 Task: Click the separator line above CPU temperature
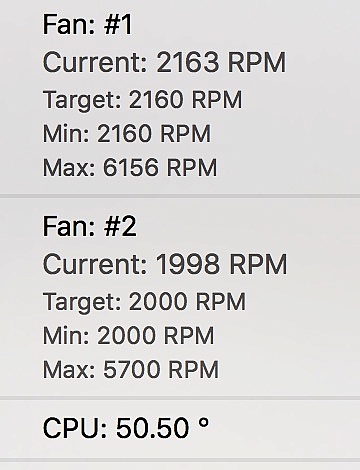coord(180,398)
